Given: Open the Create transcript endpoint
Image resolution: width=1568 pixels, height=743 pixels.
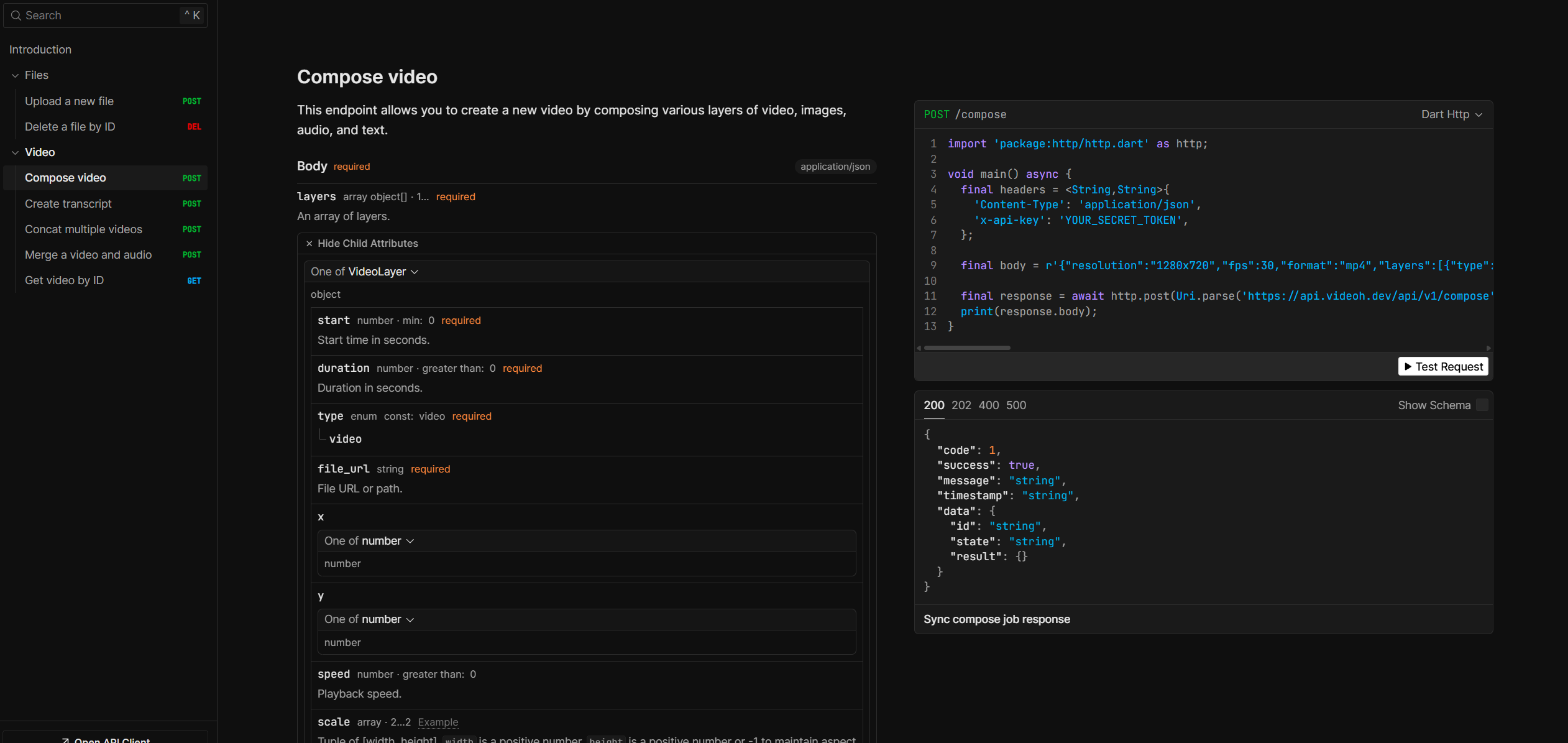Looking at the screenshot, I should (68, 203).
